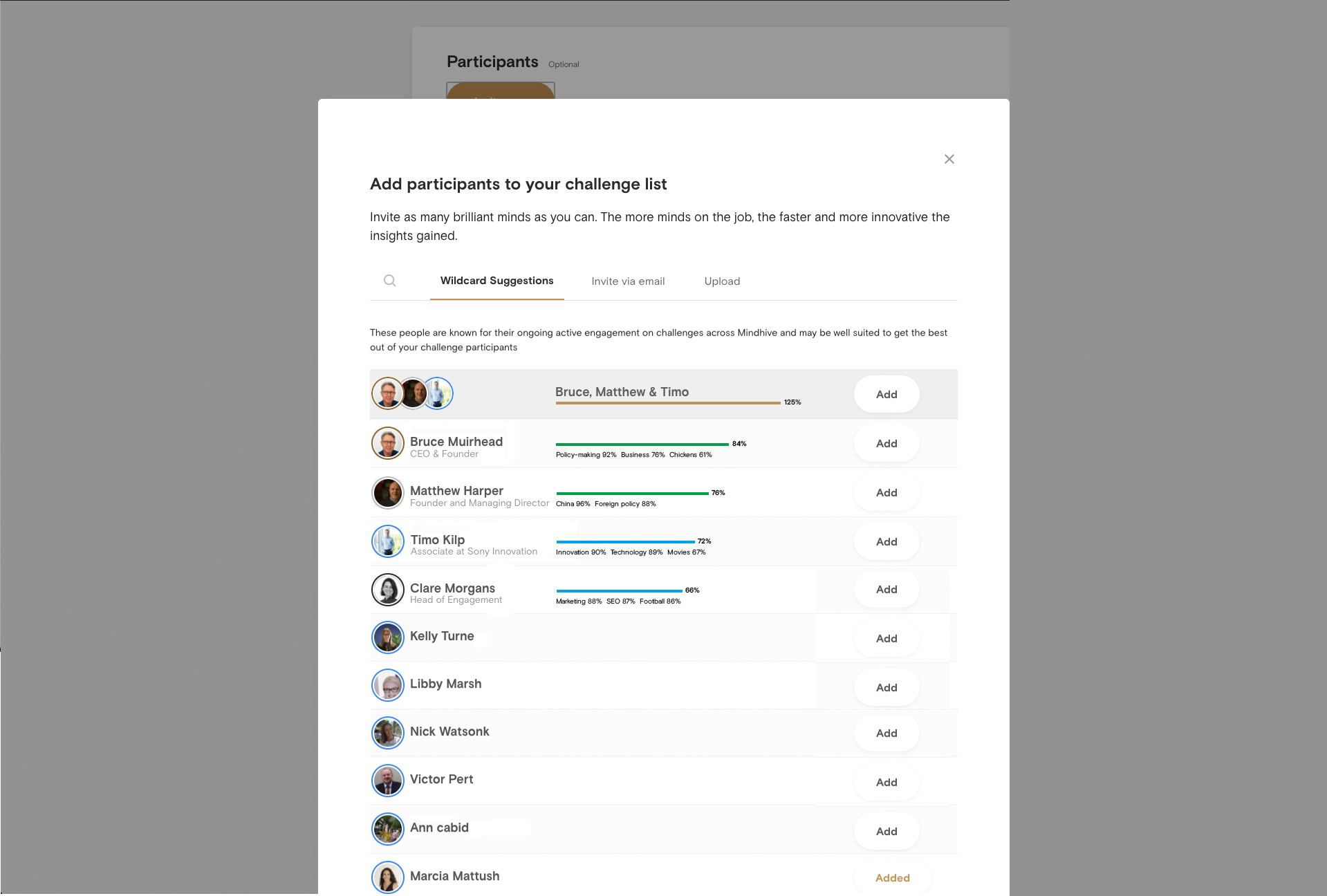1327x896 pixels.
Task: Click Timo Kilp's 72% match progress bar
Action: coord(622,541)
